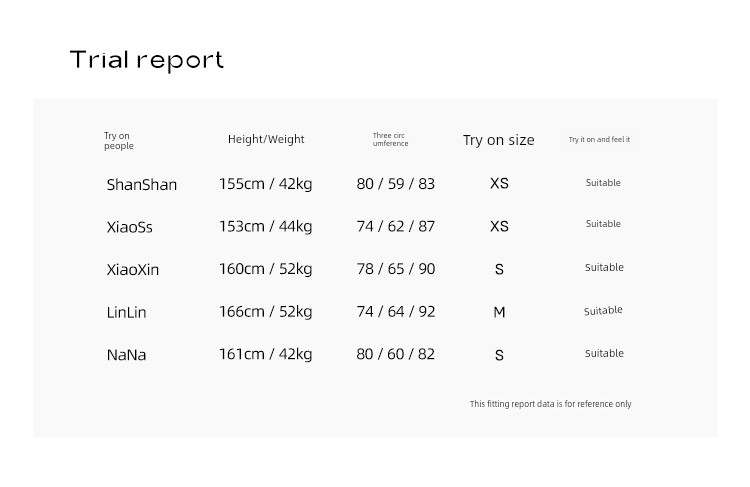The height and width of the screenshot is (487, 750).
Task: Click the "Try on size" header
Action: point(498,140)
